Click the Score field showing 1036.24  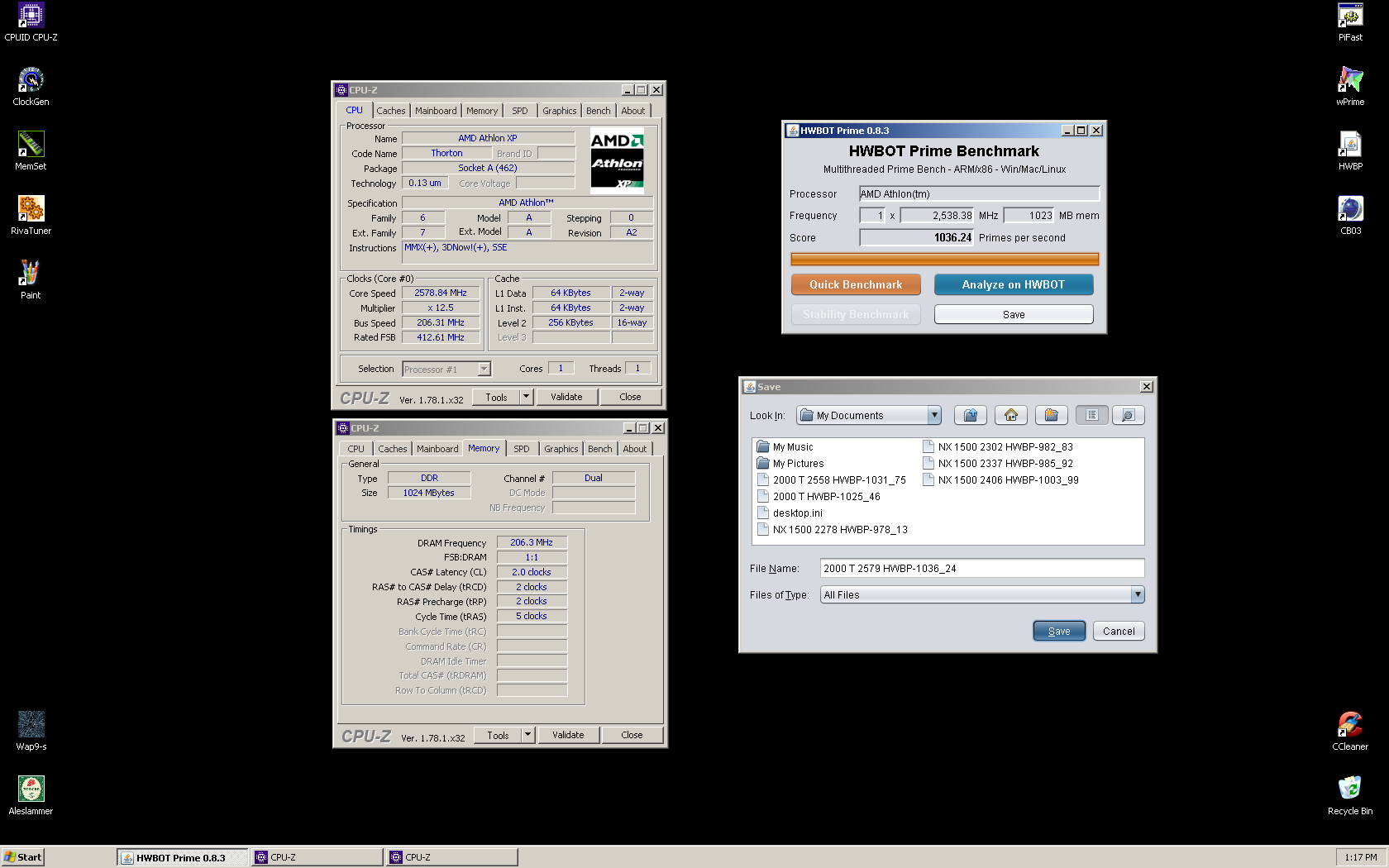click(x=916, y=237)
